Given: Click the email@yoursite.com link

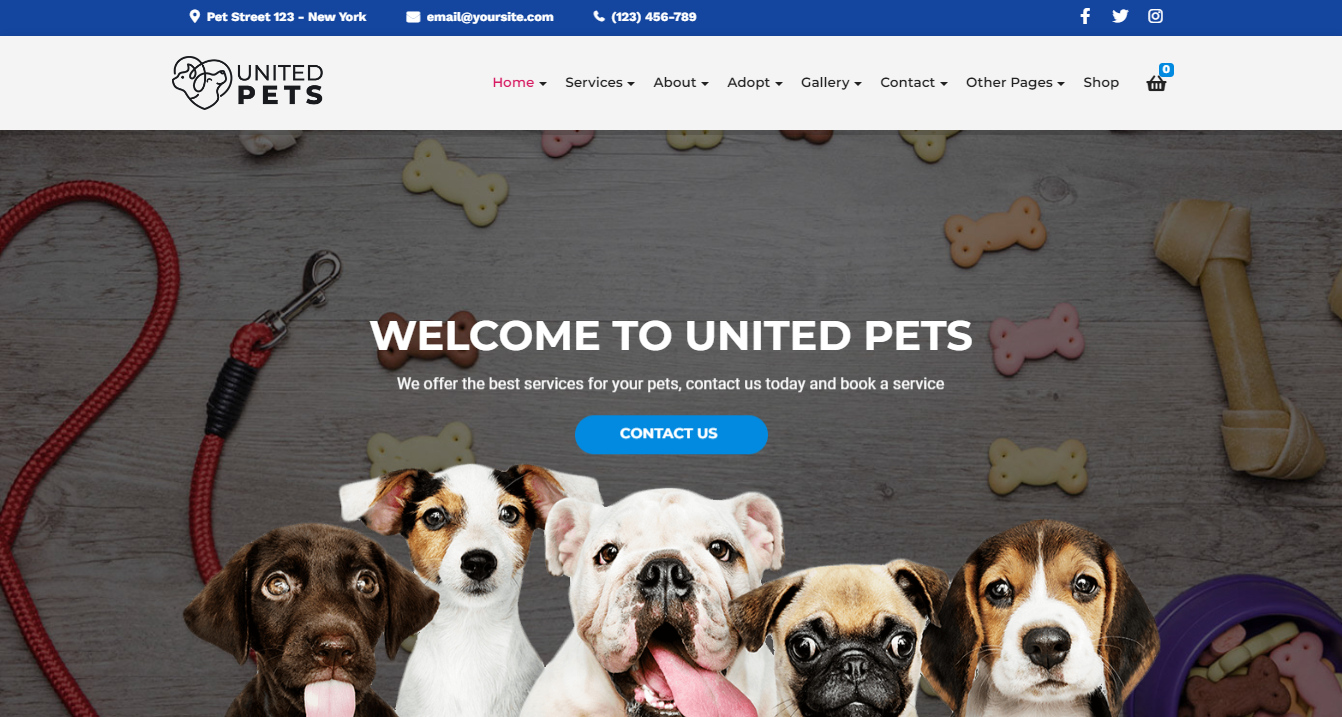Looking at the screenshot, I should (490, 17).
